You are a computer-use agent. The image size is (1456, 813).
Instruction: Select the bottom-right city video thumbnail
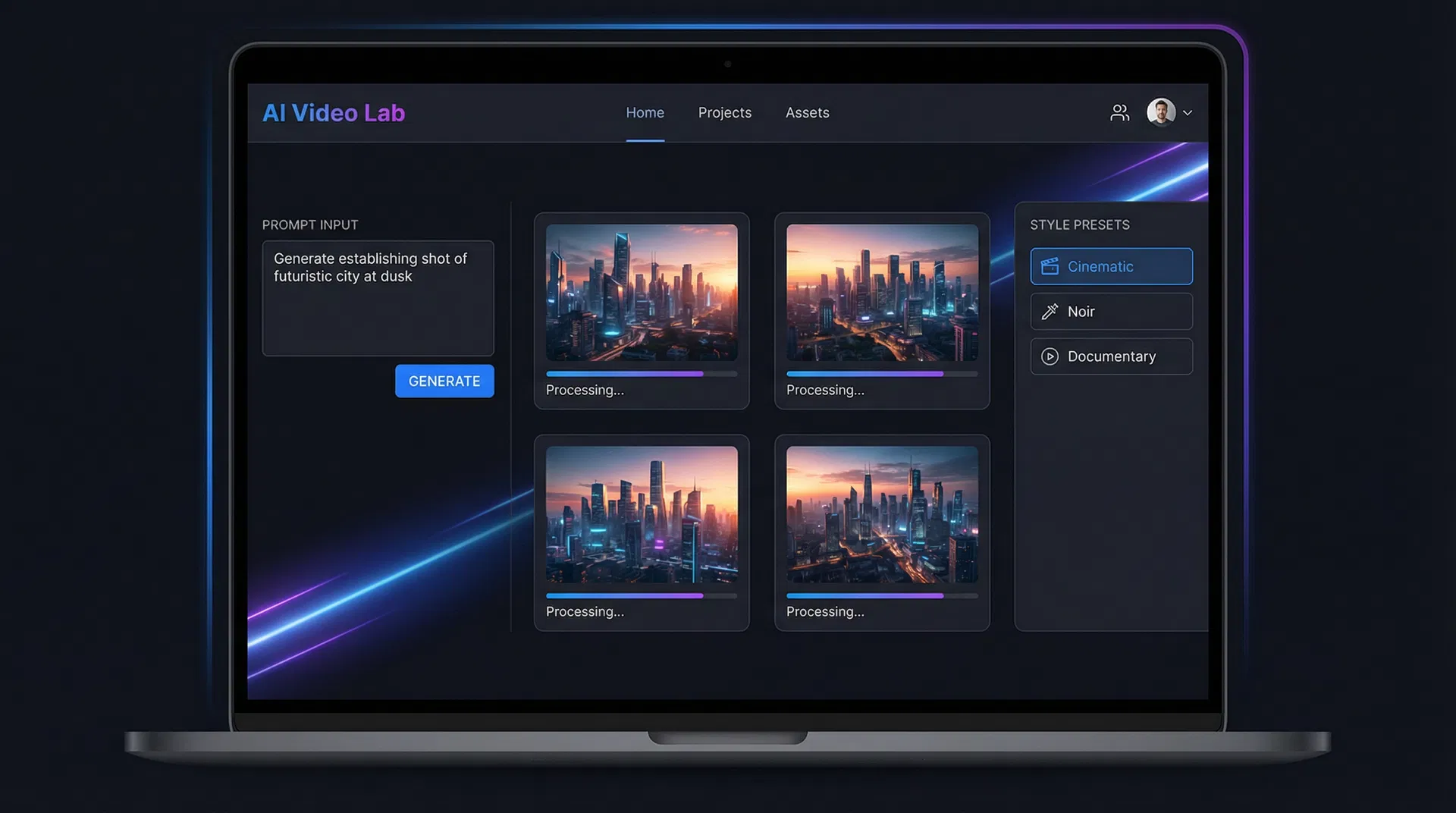tap(882, 514)
